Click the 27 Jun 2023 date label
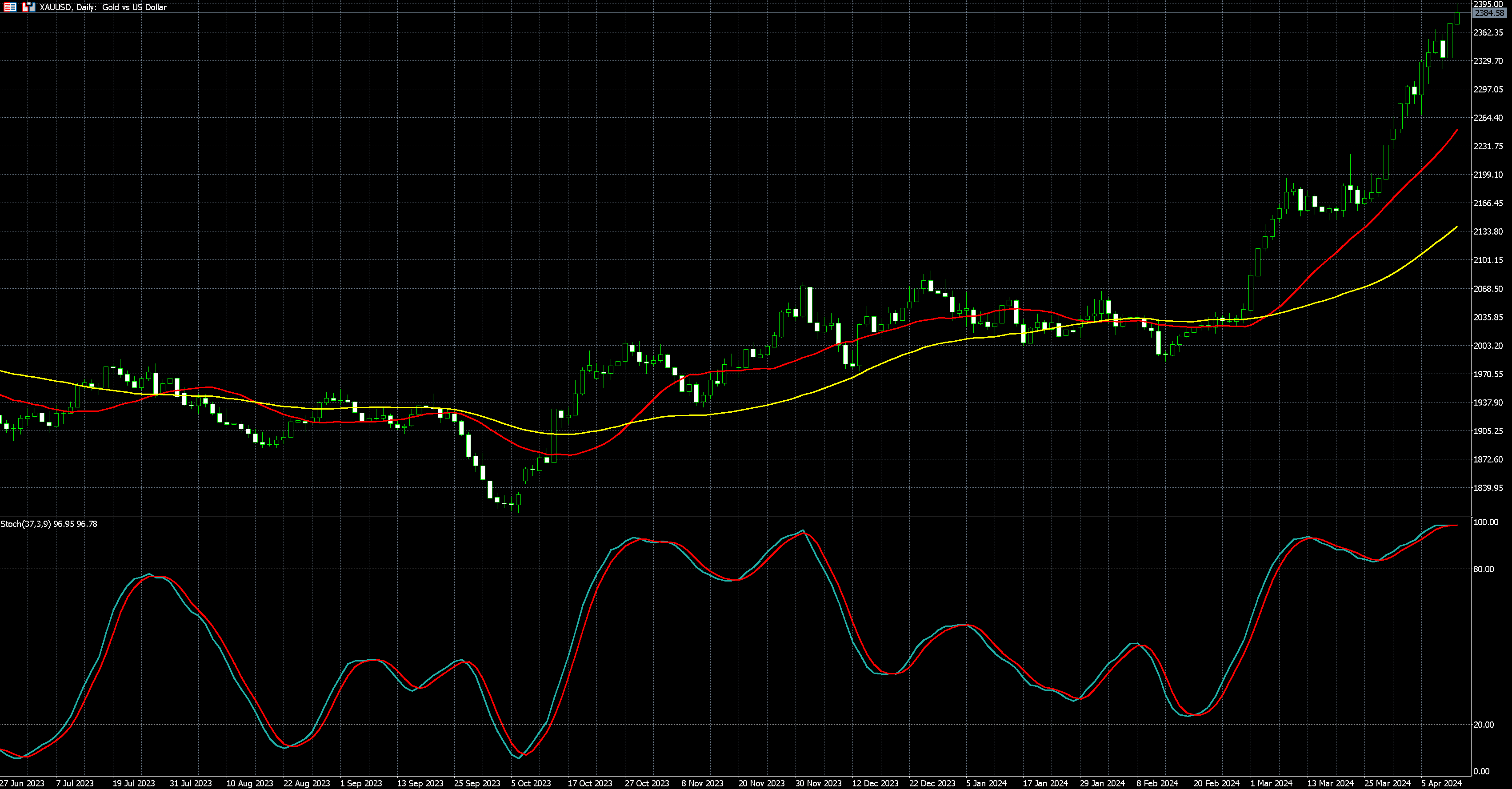 (x=22, y=783)
